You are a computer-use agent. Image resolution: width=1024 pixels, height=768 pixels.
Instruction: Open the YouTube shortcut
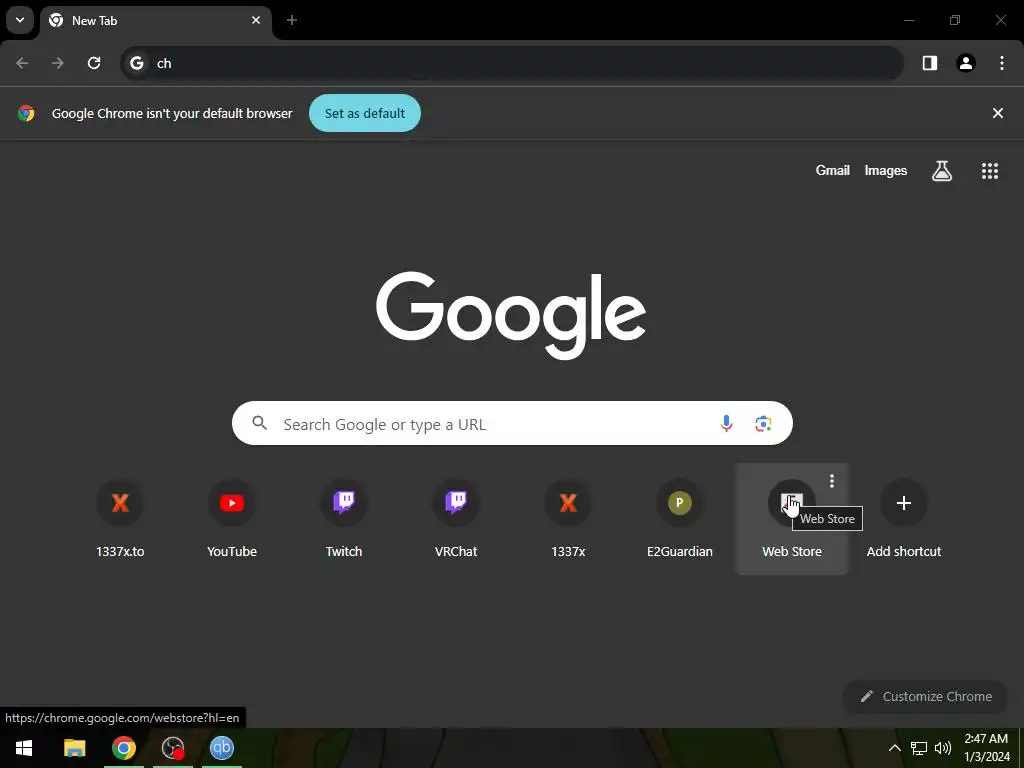[232, 519]
